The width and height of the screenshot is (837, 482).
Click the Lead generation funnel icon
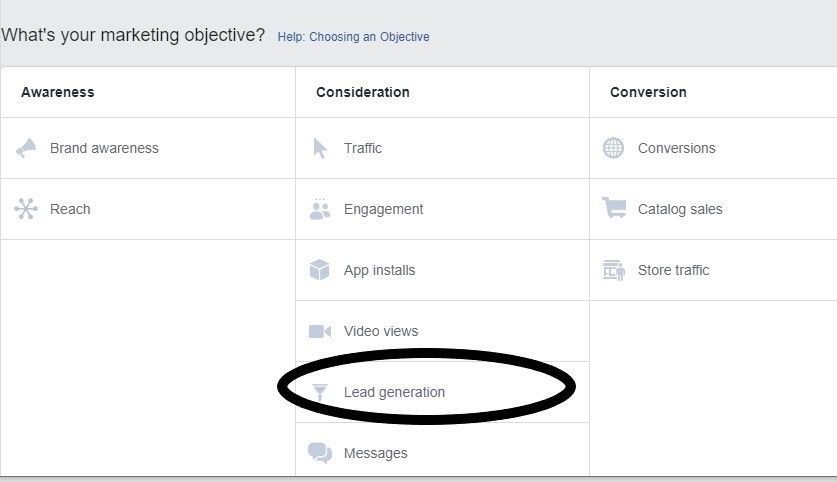point(320,392)
